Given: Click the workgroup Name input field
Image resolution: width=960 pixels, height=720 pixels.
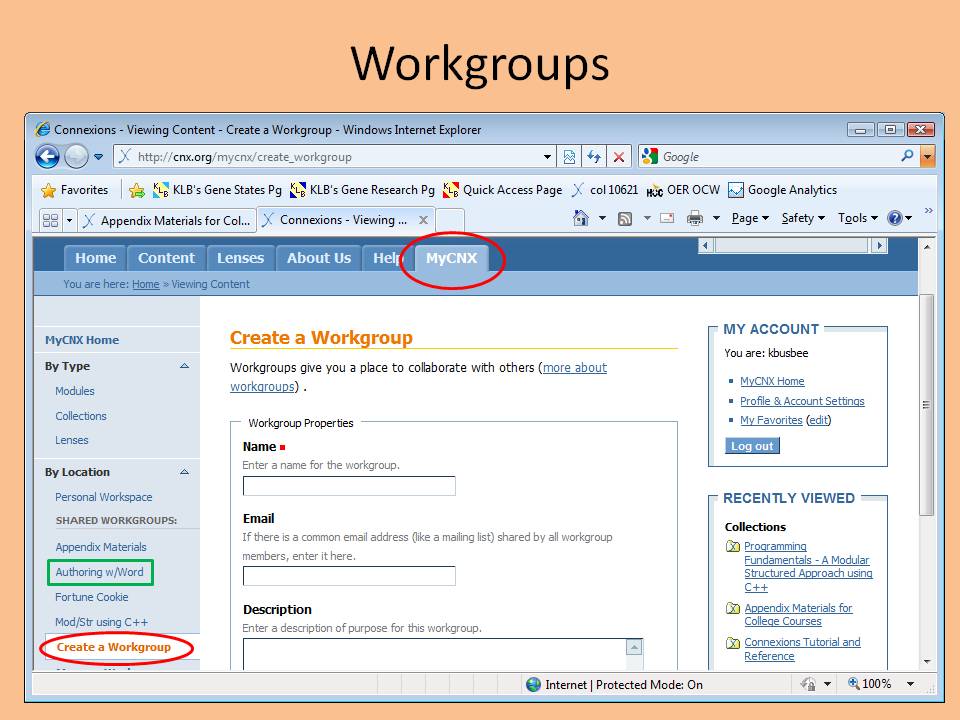Looking at the screenshot, I should (x=349, y=486).
